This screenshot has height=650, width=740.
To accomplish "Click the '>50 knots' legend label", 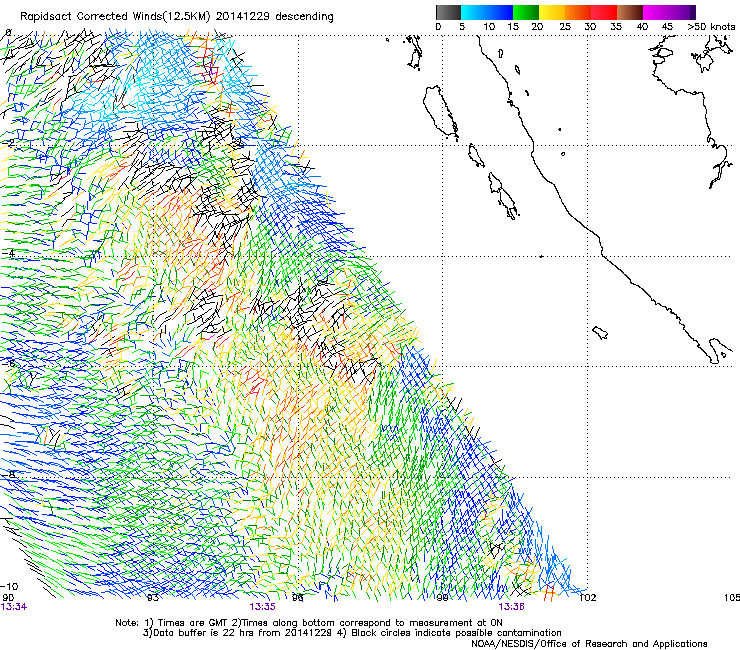I will [x=711, y=27].
